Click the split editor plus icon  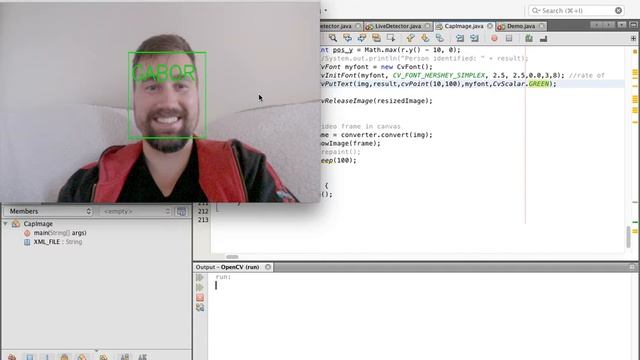(633, 38)
